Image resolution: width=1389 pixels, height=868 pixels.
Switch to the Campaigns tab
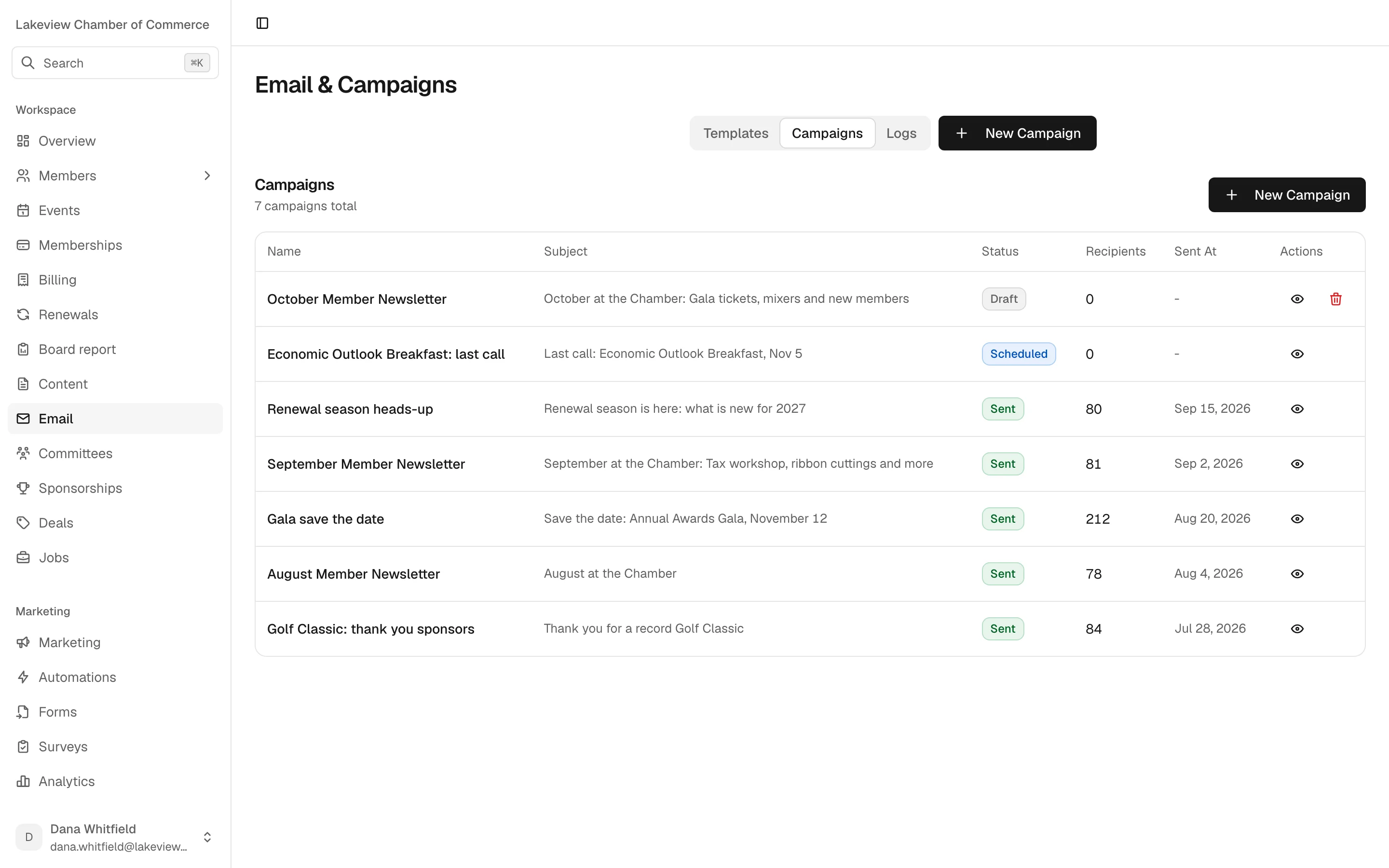(827, 133)
